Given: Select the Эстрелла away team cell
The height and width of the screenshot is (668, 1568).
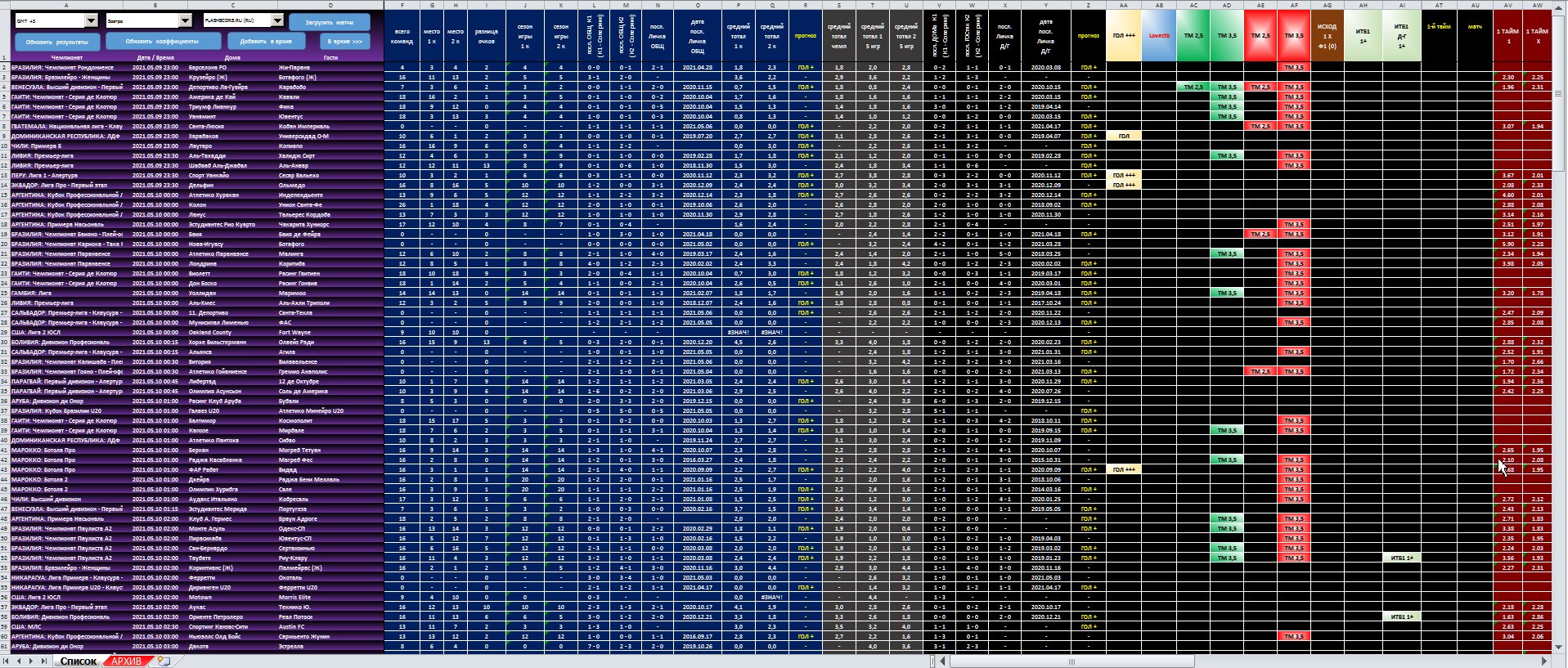Looking at the screenshot, I should coord(330,646).
